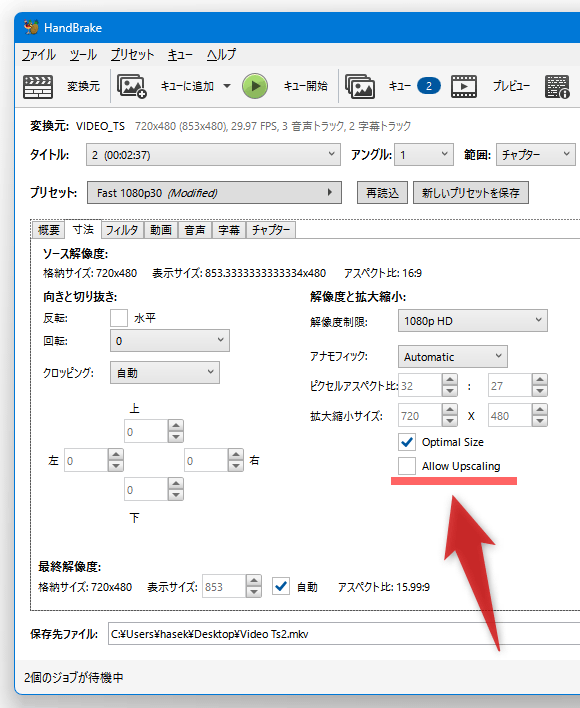Viewport: 580px width, 708px height.
Task: Switch to the 音声 tab
Action: coord(195,230)
